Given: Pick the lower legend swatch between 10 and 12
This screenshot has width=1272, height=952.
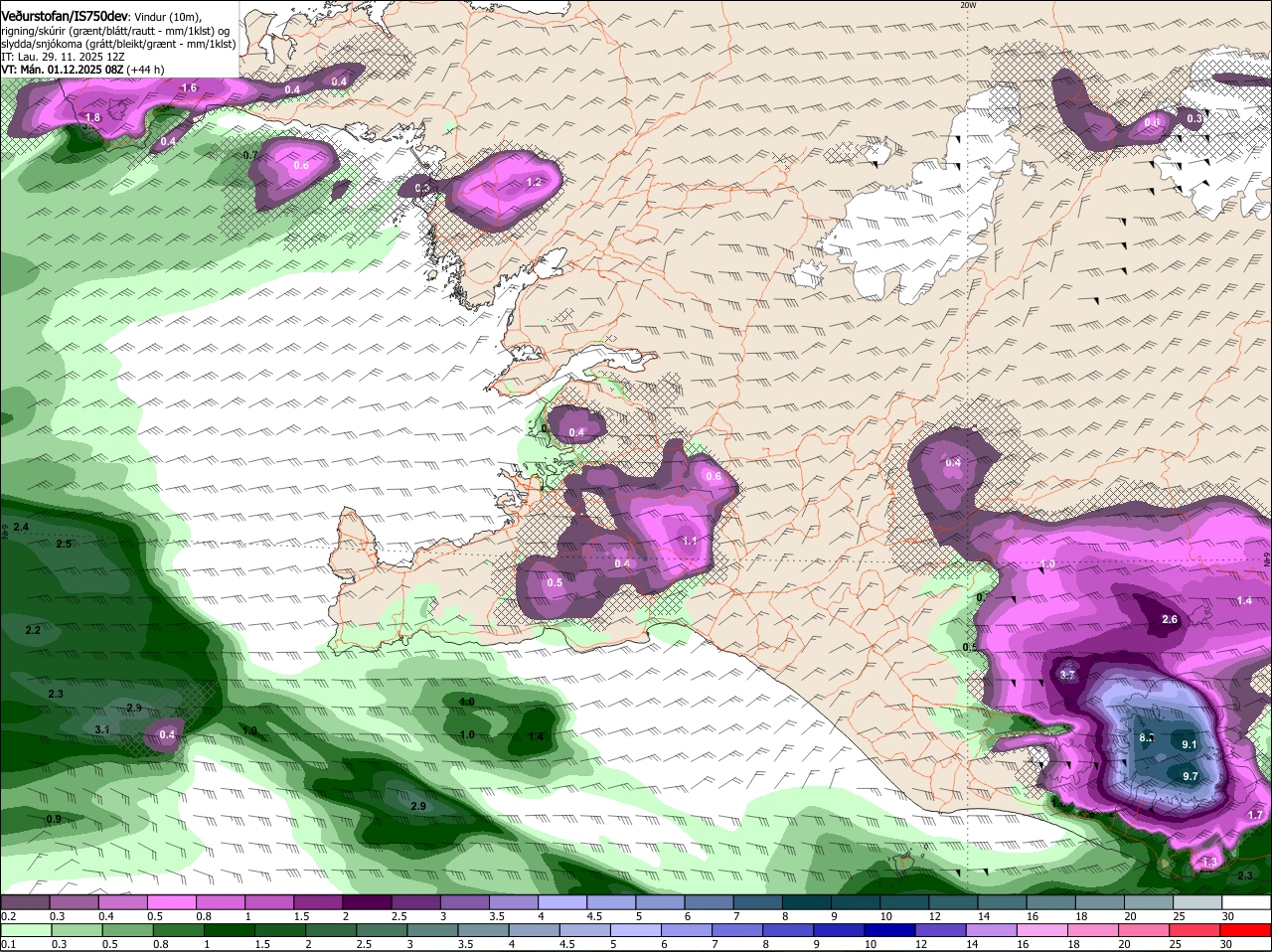Looking at the screenshot, I should (890, 930).
